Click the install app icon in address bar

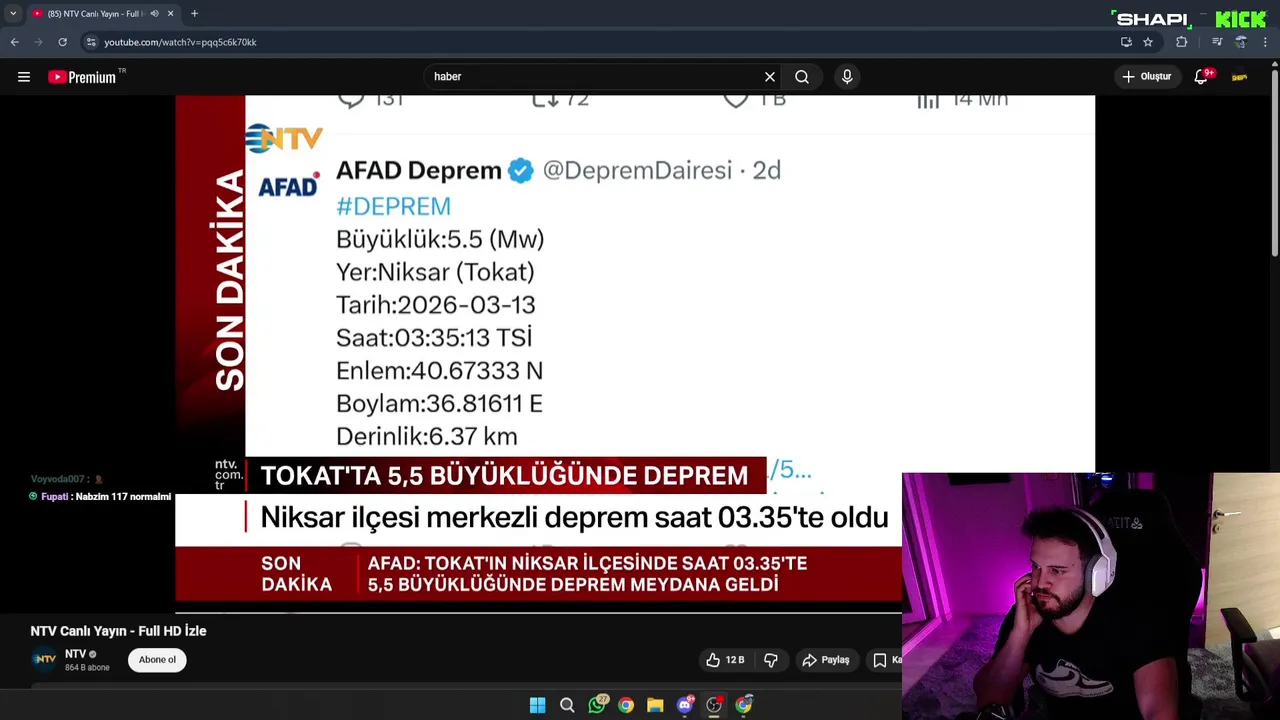click(1126, 42)
